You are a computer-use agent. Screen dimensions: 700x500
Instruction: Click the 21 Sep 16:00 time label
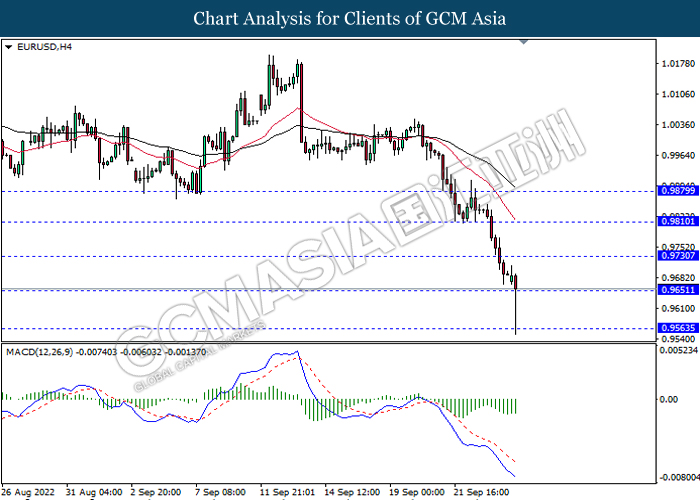tap(482, 492)
